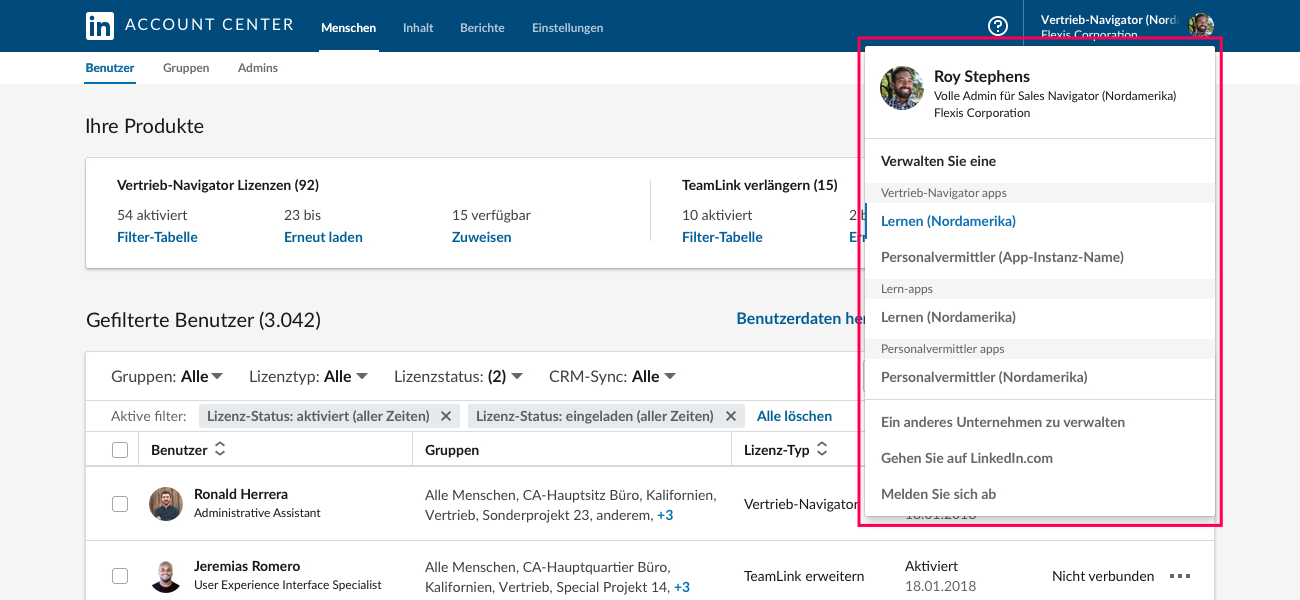1300x600 pixels.
Task: Click Jeremias Romero's profile photo
Action: pyautogui.click(x=166, y=575)
